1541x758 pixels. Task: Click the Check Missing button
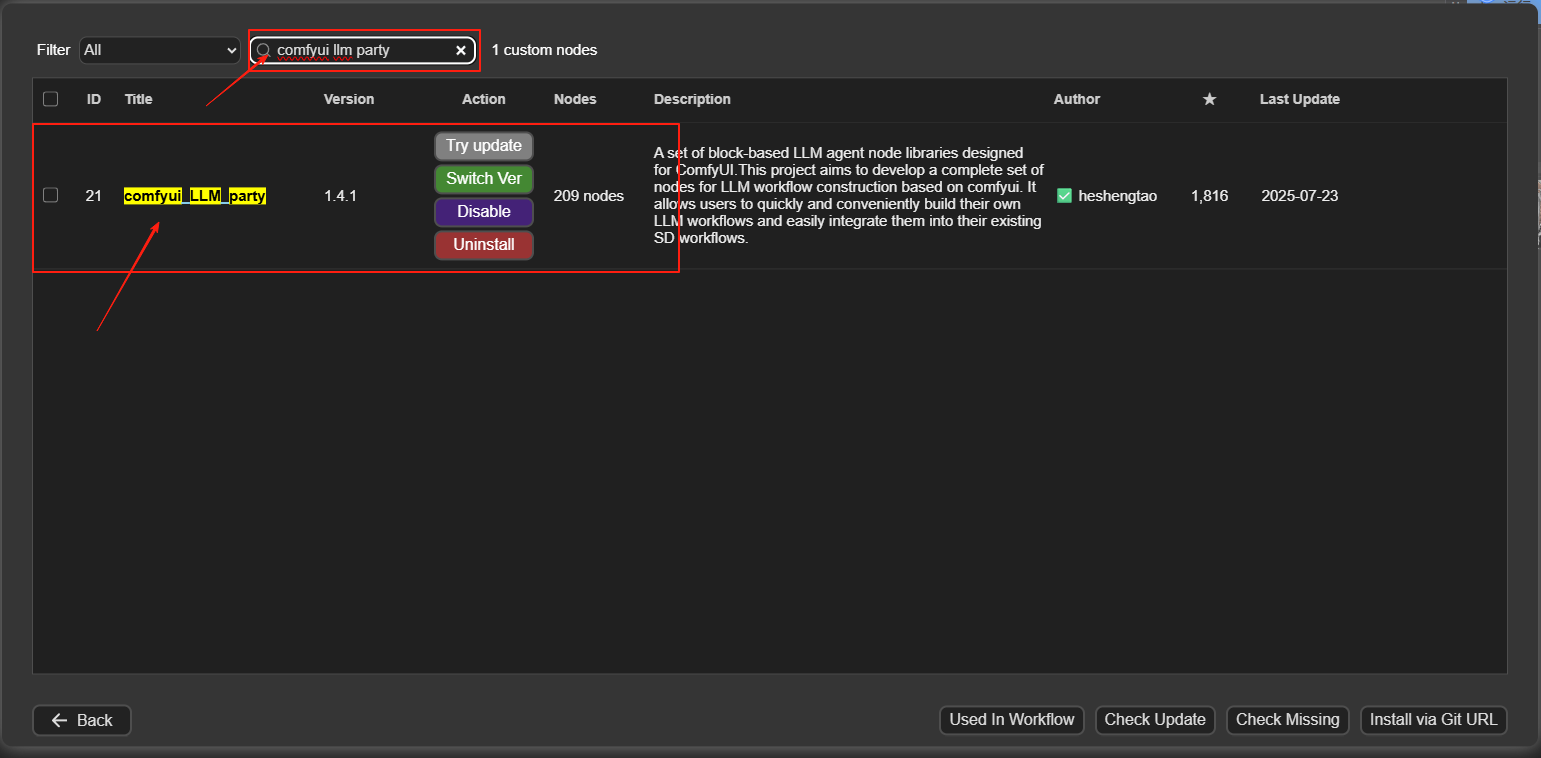[1287, 720]
